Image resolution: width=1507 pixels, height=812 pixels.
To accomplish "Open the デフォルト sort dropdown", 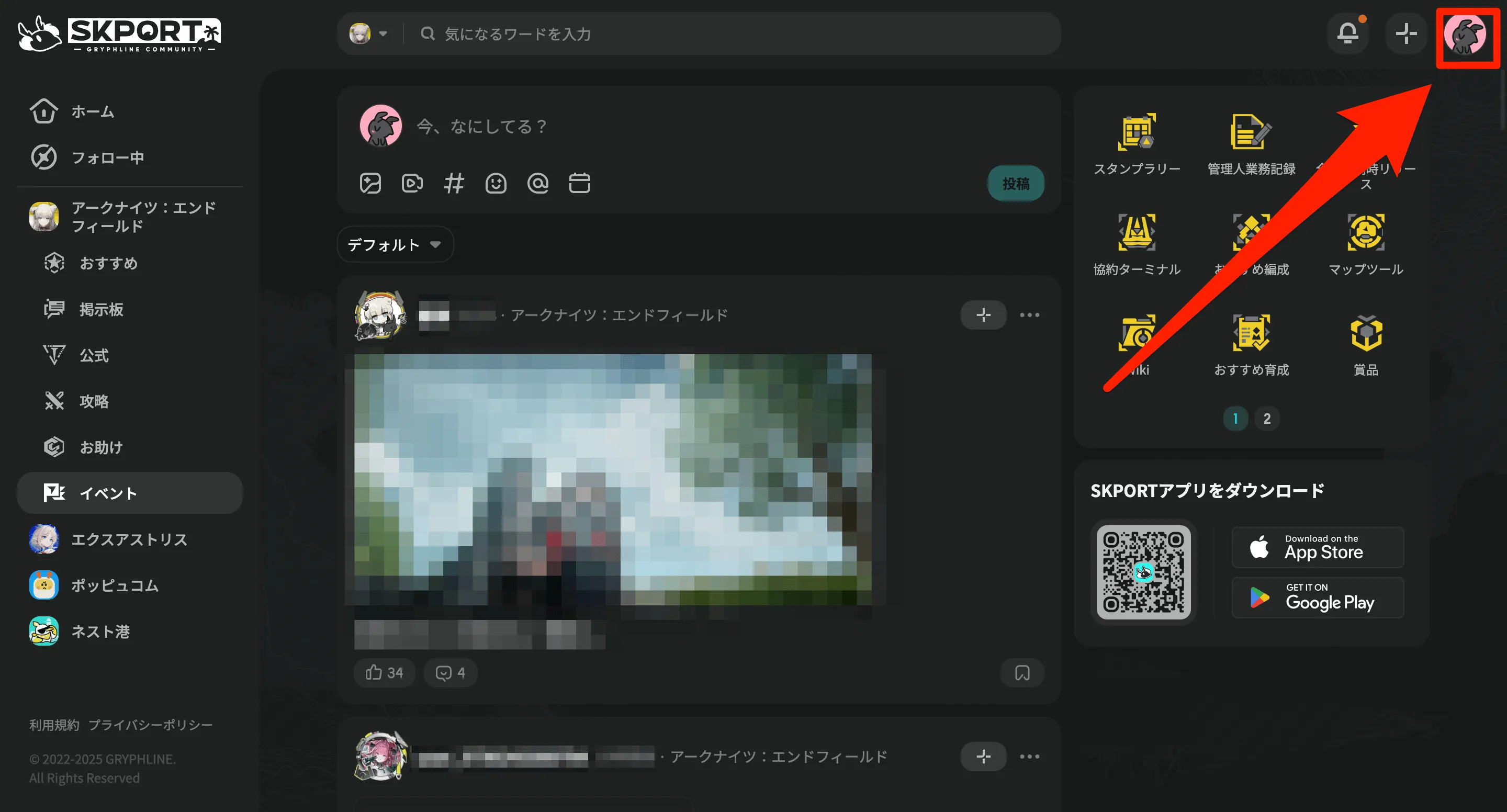I will (395, 244).
